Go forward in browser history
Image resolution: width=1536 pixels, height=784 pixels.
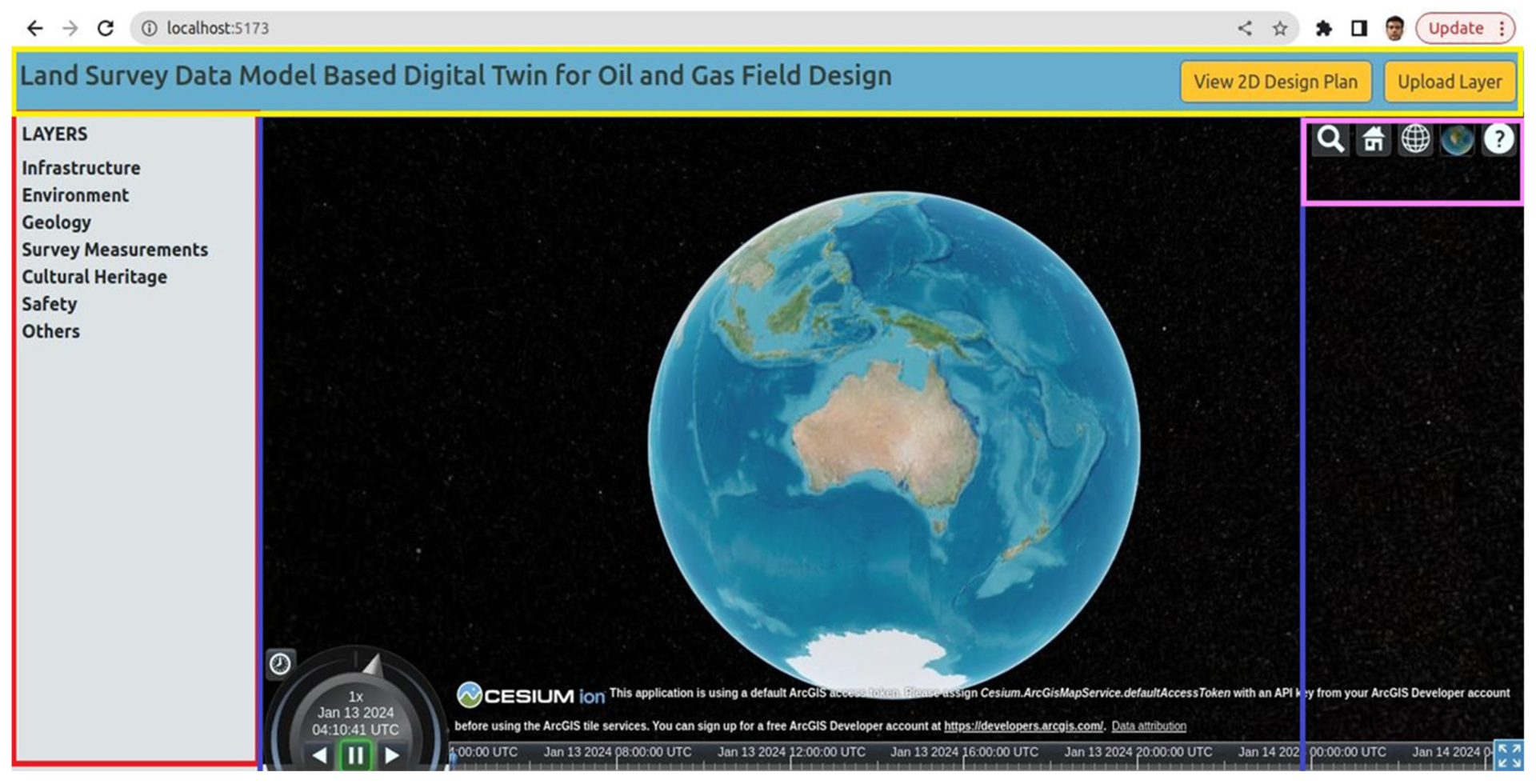[x=70, y=28]
